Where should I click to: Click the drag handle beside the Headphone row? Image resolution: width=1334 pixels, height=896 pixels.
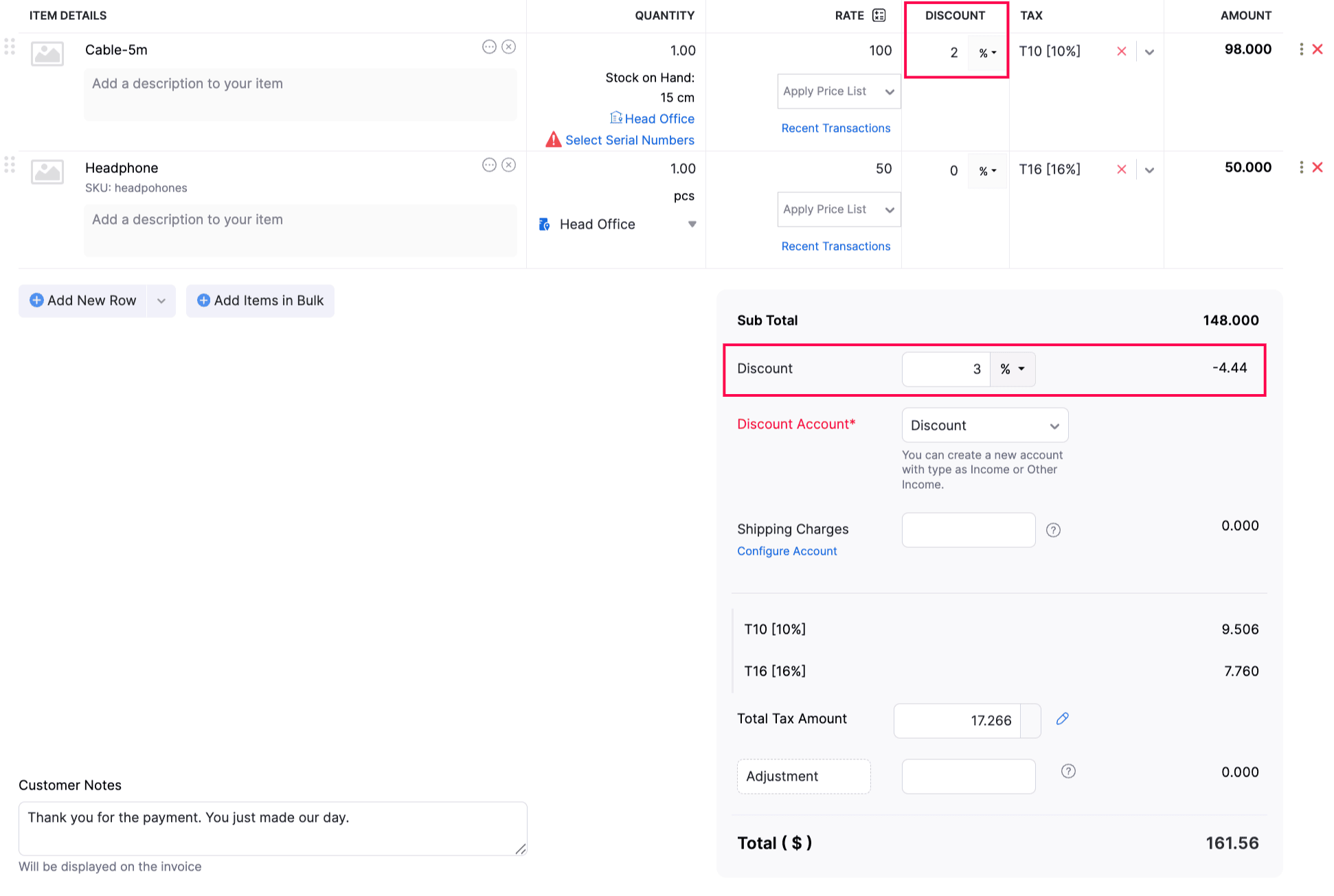click(x=10, y=165)
